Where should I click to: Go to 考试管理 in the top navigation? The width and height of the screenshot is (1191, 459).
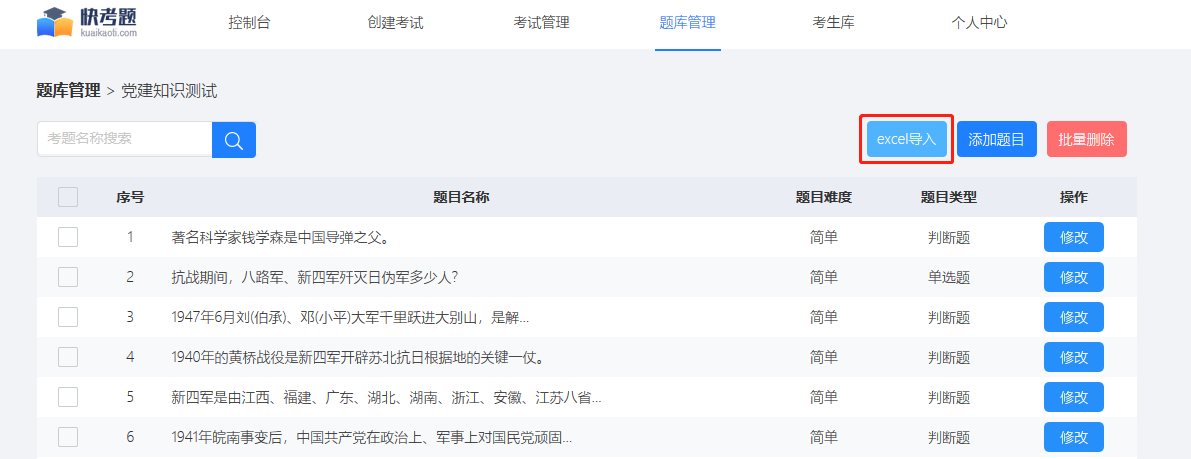click(x=541, y=23)
